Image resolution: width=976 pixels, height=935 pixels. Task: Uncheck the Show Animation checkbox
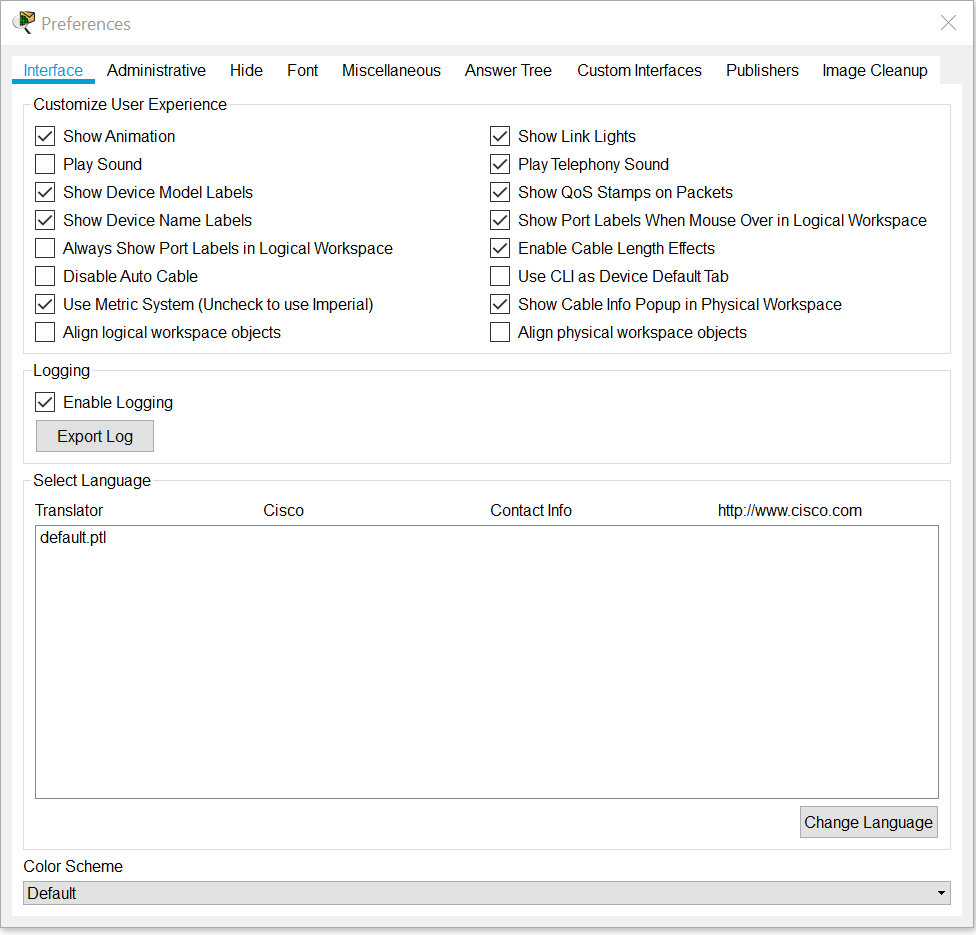45,137
